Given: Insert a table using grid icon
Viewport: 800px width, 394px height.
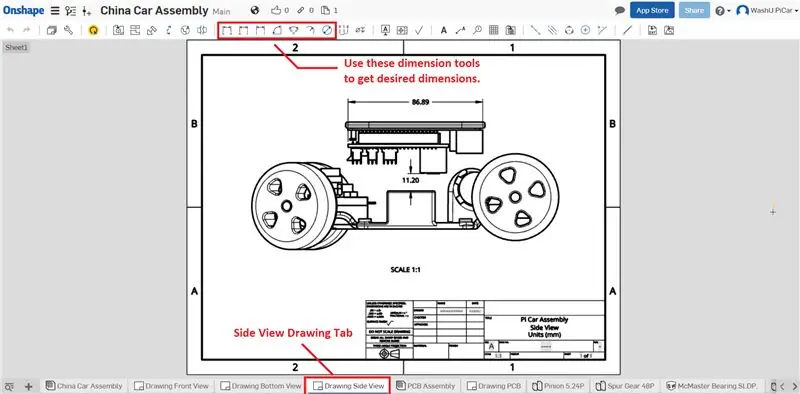Looking at the screenshot, I should pos(493,31).
